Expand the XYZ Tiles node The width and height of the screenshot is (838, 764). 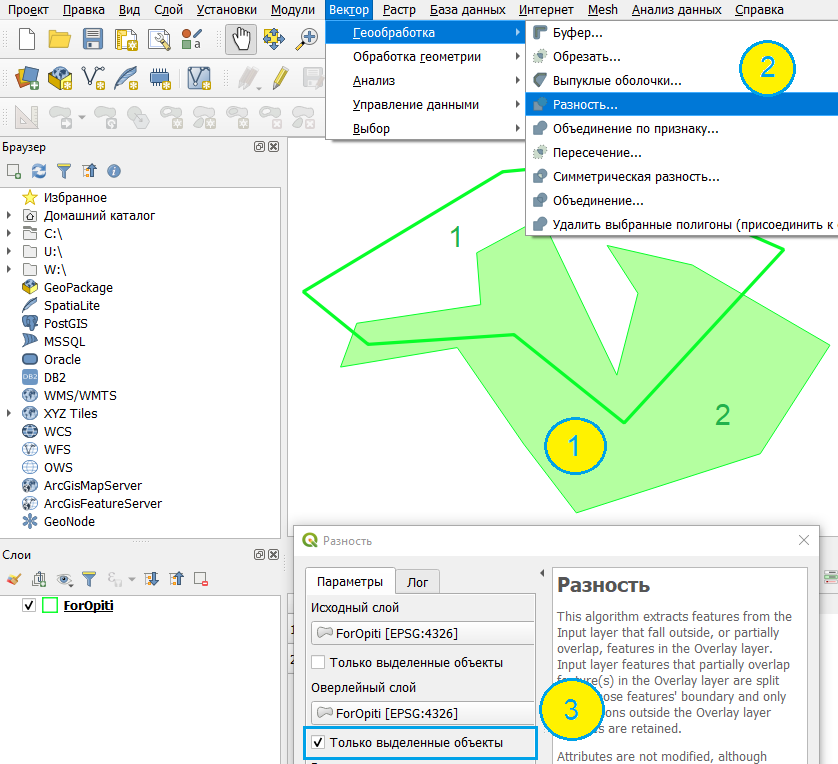tap(10, 414)
